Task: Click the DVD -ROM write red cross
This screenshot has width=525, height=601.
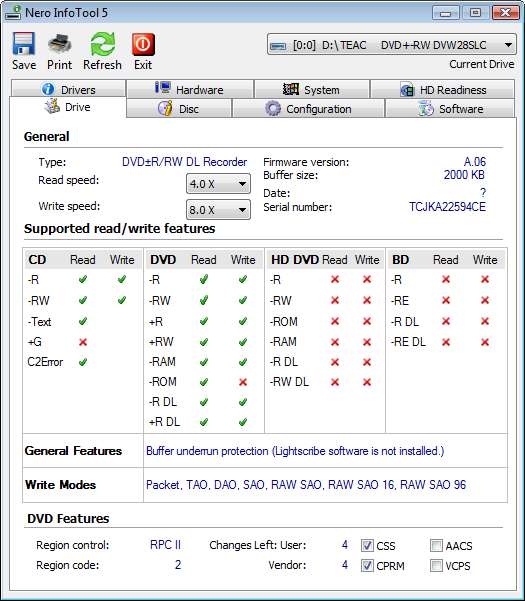Action: (x=243, y=382)
